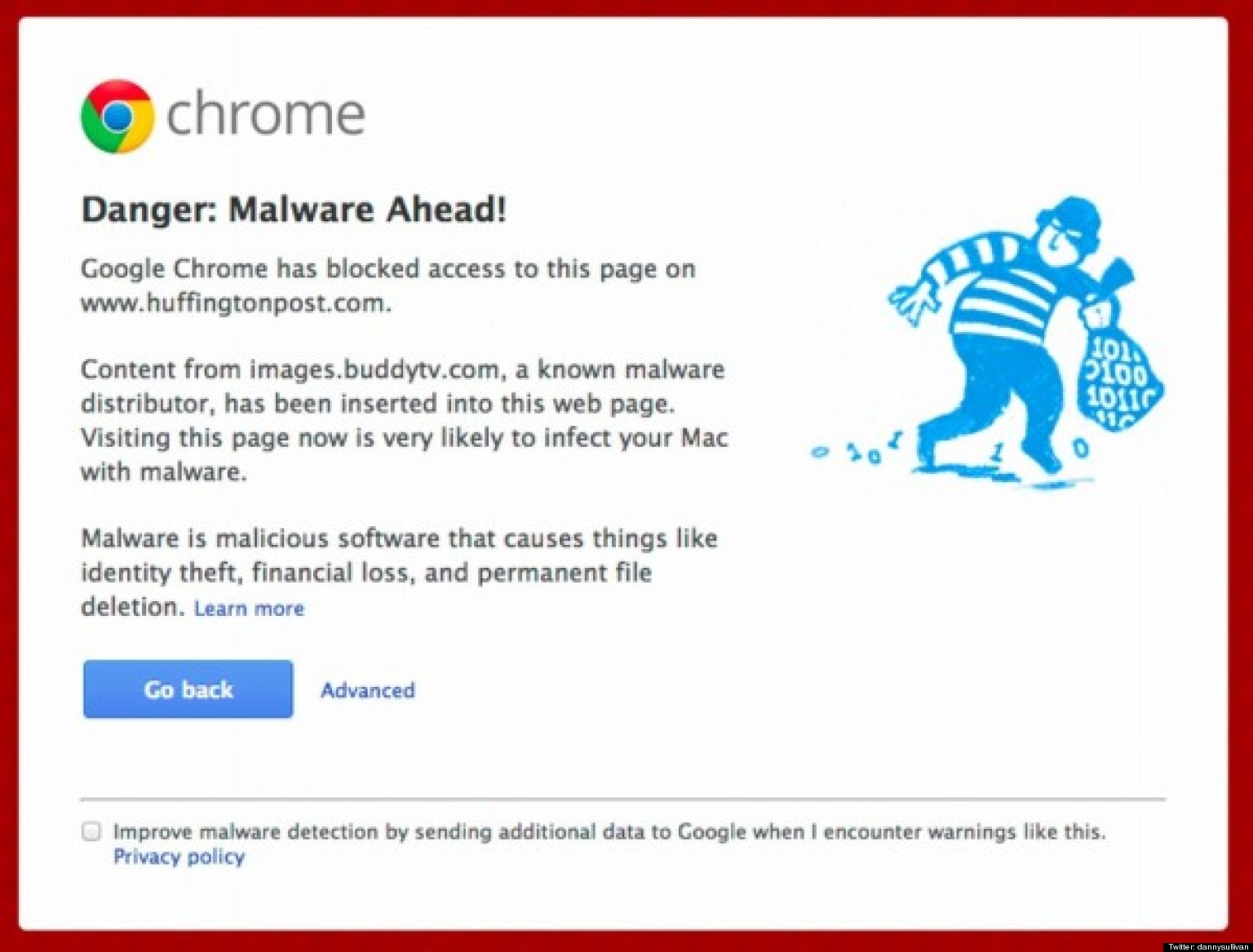Select the Danger: Malware Ahead! heading
Image resolution: width=1253 pixels, height=952 pixels.
[294, 209]
